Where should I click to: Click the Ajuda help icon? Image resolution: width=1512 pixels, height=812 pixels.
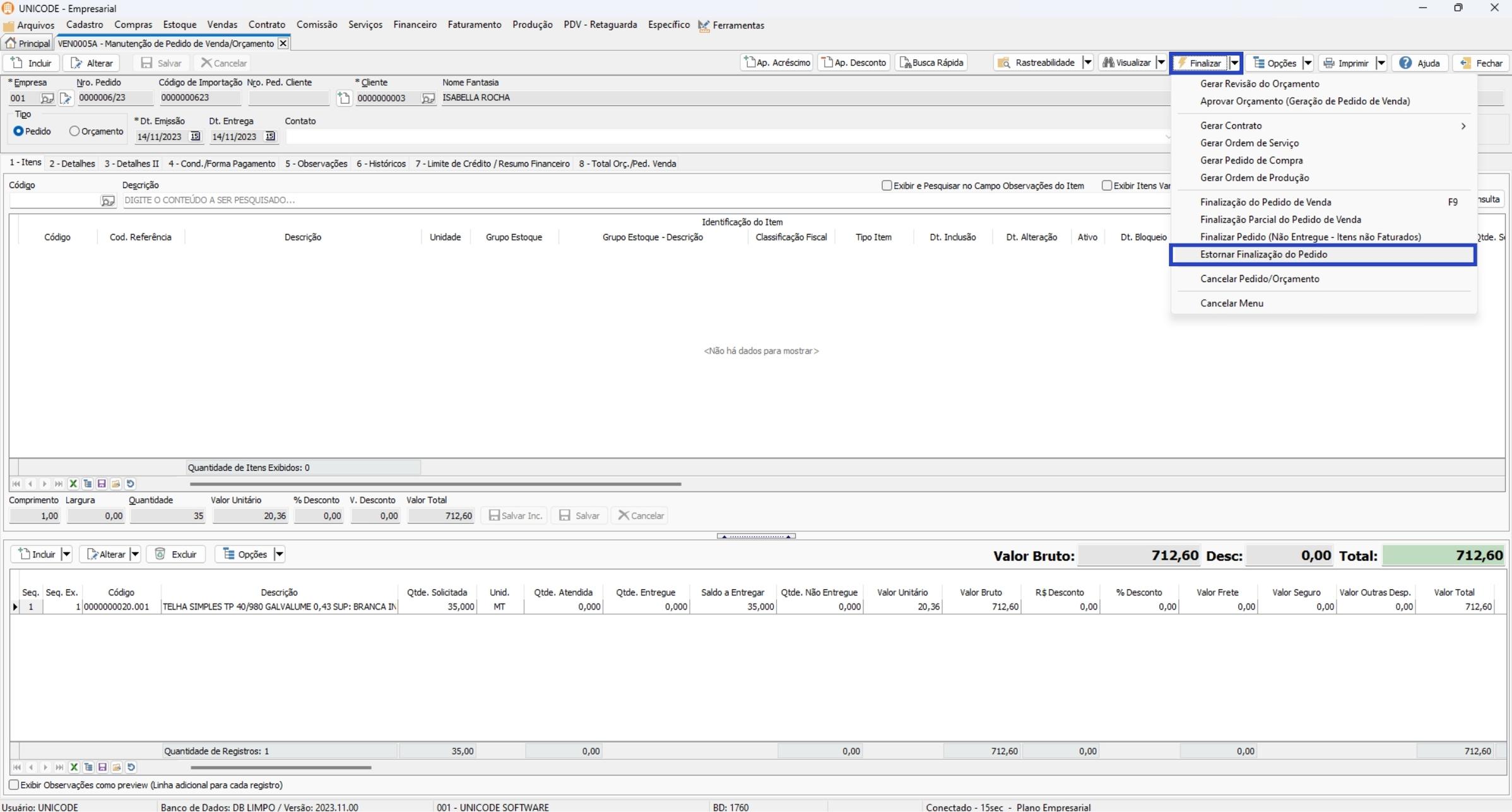1405,63
